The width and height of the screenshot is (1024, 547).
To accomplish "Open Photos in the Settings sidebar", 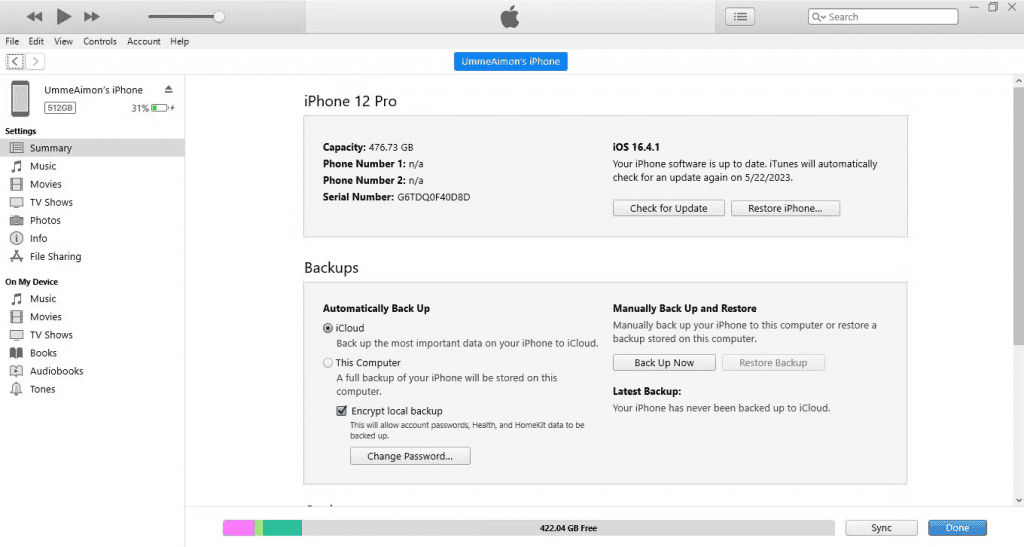I will tap(45, 220).
